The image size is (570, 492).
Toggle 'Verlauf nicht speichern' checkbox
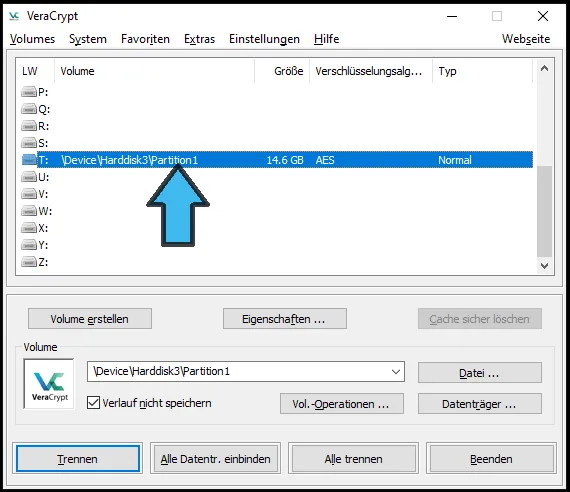pos(93,403)
